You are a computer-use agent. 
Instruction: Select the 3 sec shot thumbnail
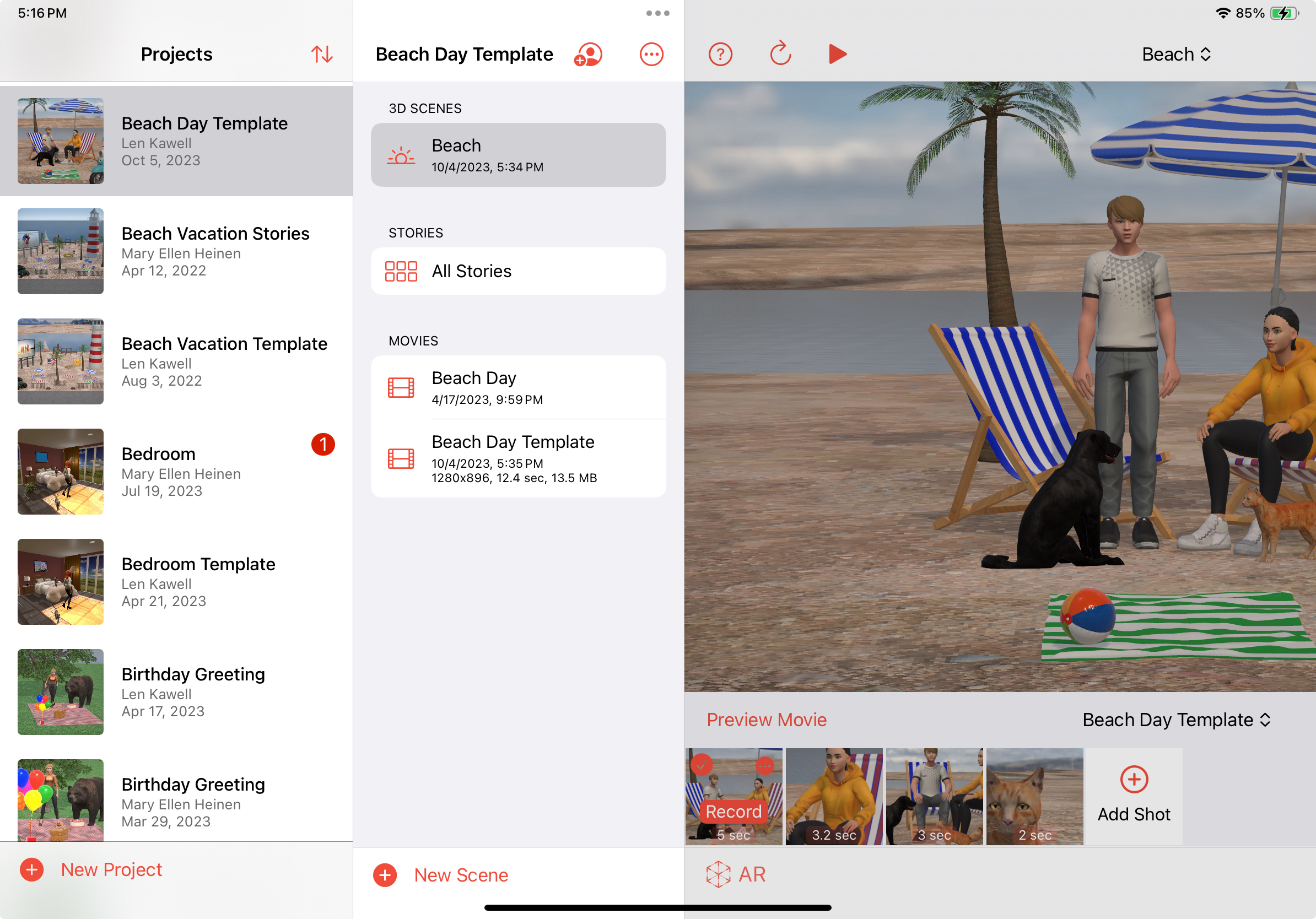pyautogui.click(x=934, y=796)
